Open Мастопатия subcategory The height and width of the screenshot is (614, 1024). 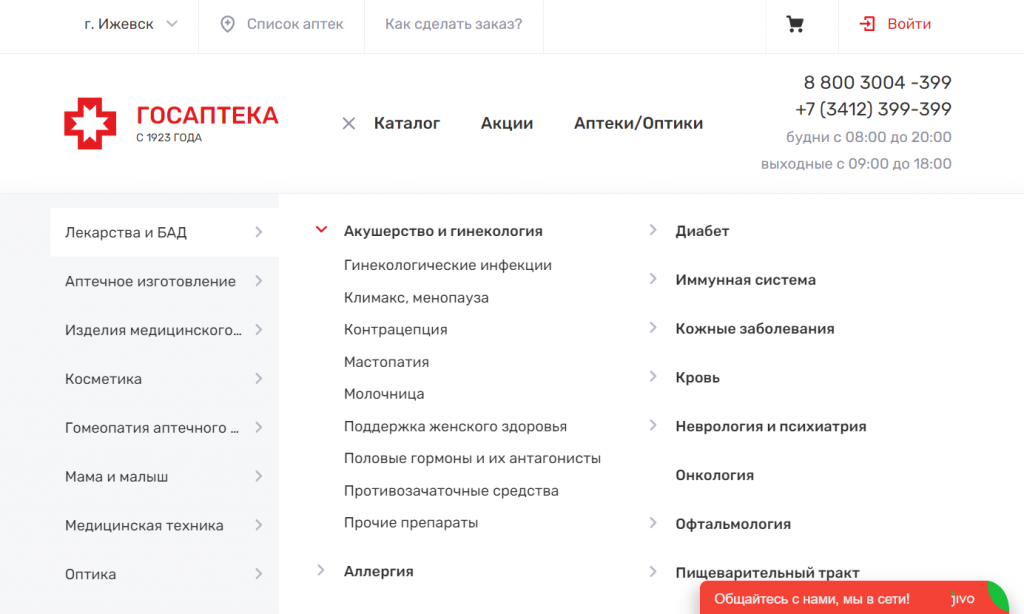point(386,362)
